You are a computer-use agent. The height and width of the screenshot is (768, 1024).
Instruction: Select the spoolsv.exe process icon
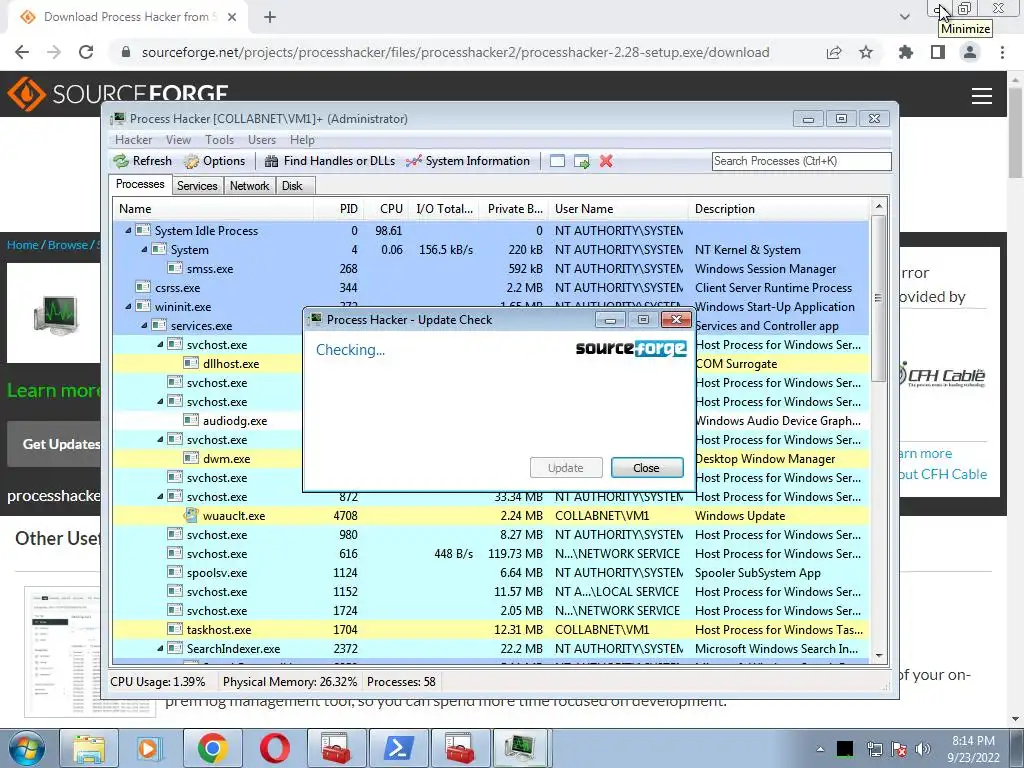pos(174,572)
